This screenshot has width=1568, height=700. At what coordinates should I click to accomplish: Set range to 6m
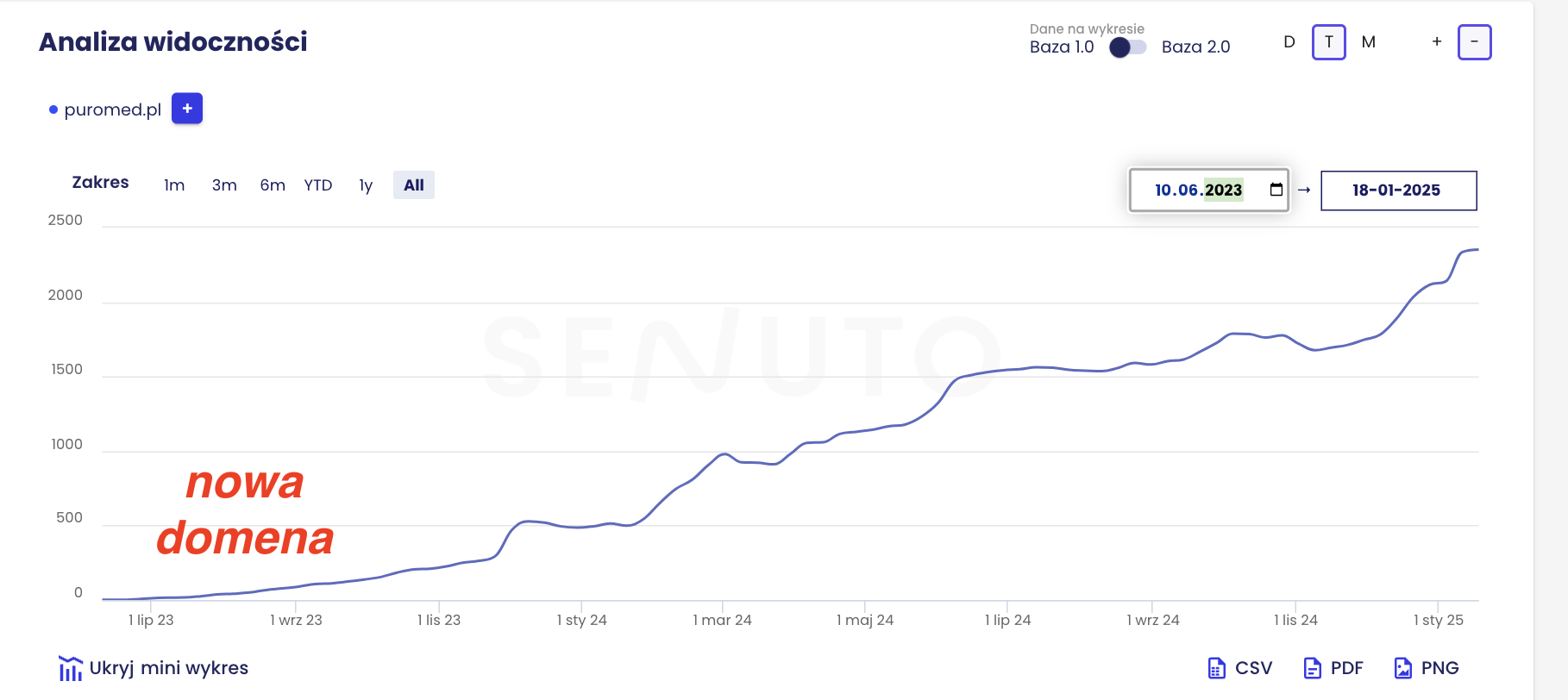[273, 185]
